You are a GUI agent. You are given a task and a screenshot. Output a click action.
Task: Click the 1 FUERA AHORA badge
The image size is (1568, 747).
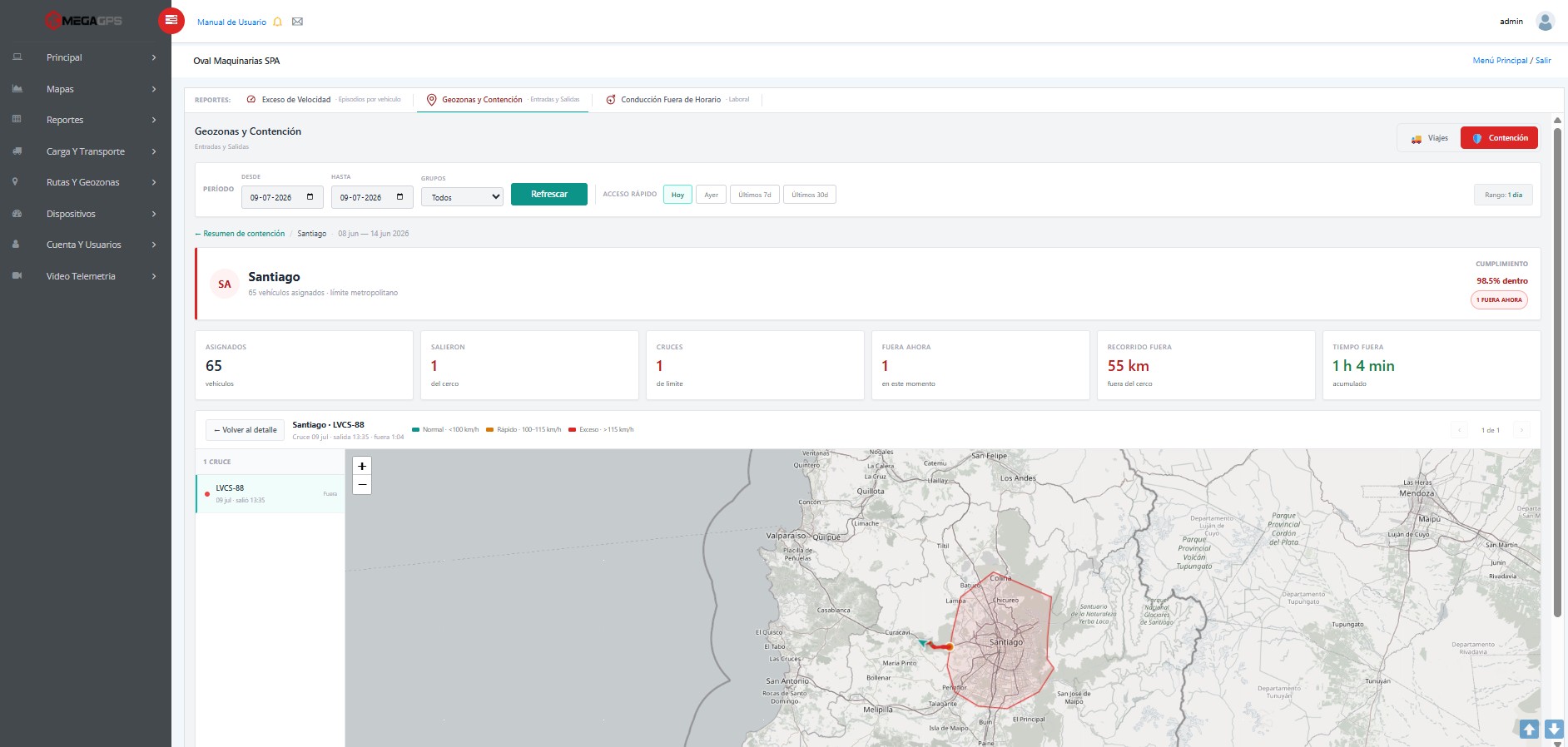[1499, 299]
